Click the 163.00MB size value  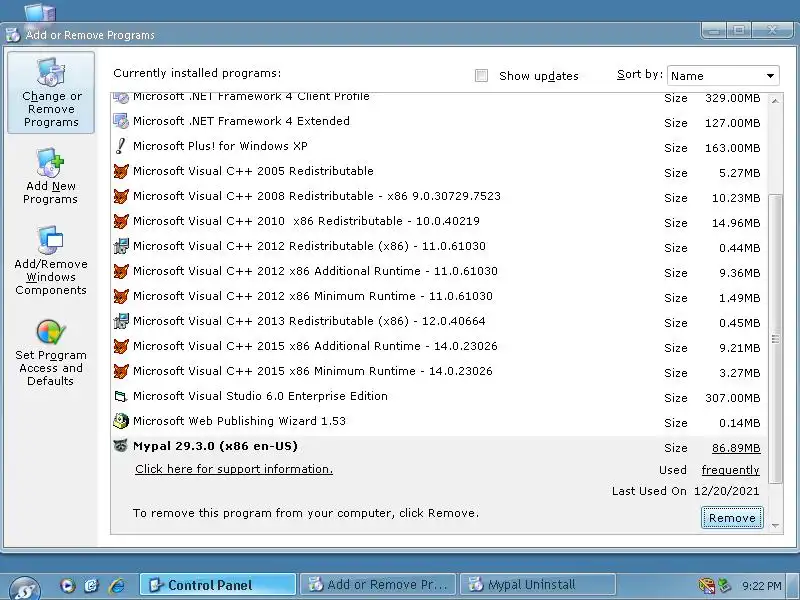[733, 148]
